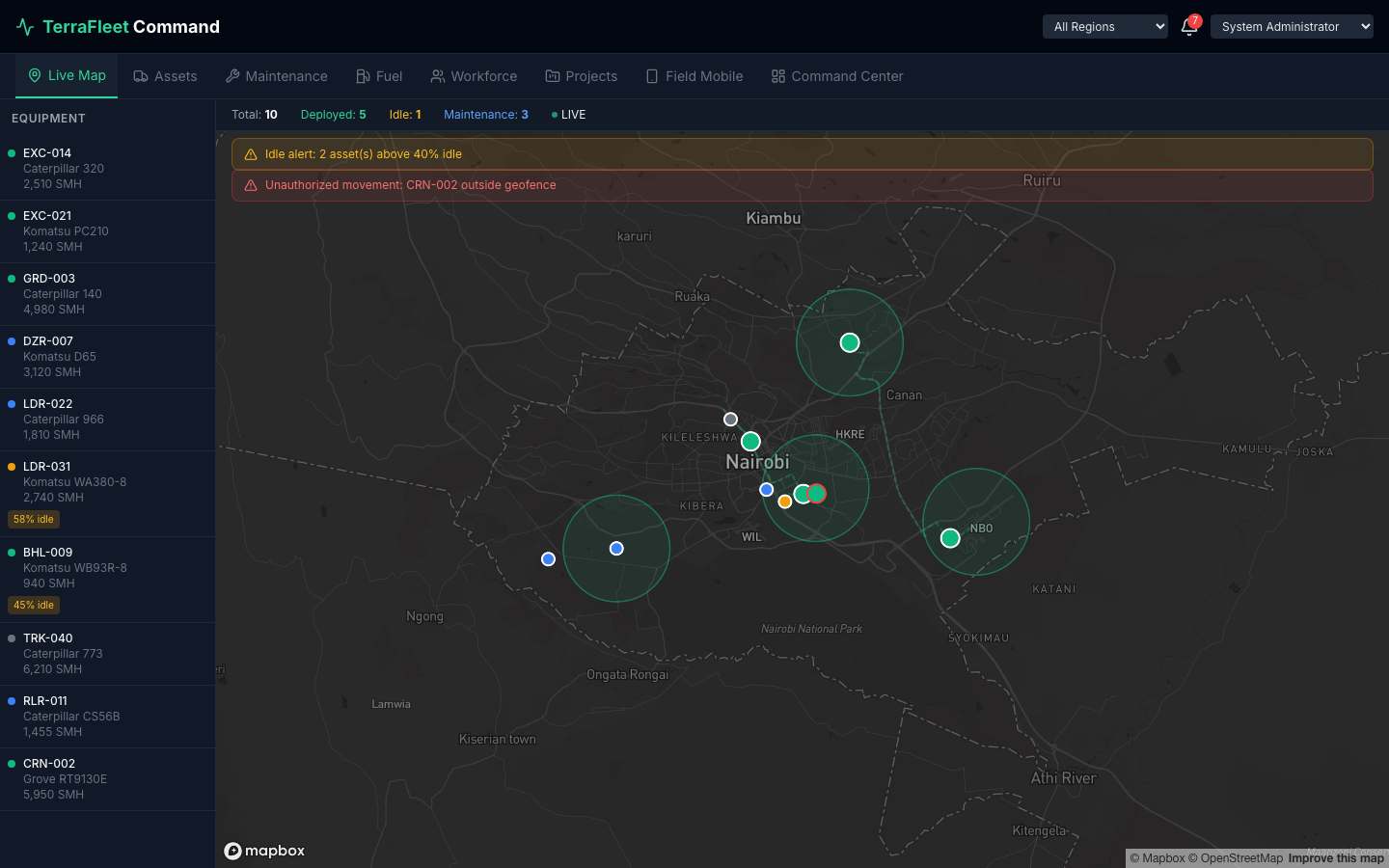Viewport: 1389px width, 868px height.
Task: Click the Field Mobile phone icon
Action: coord(652,76)
